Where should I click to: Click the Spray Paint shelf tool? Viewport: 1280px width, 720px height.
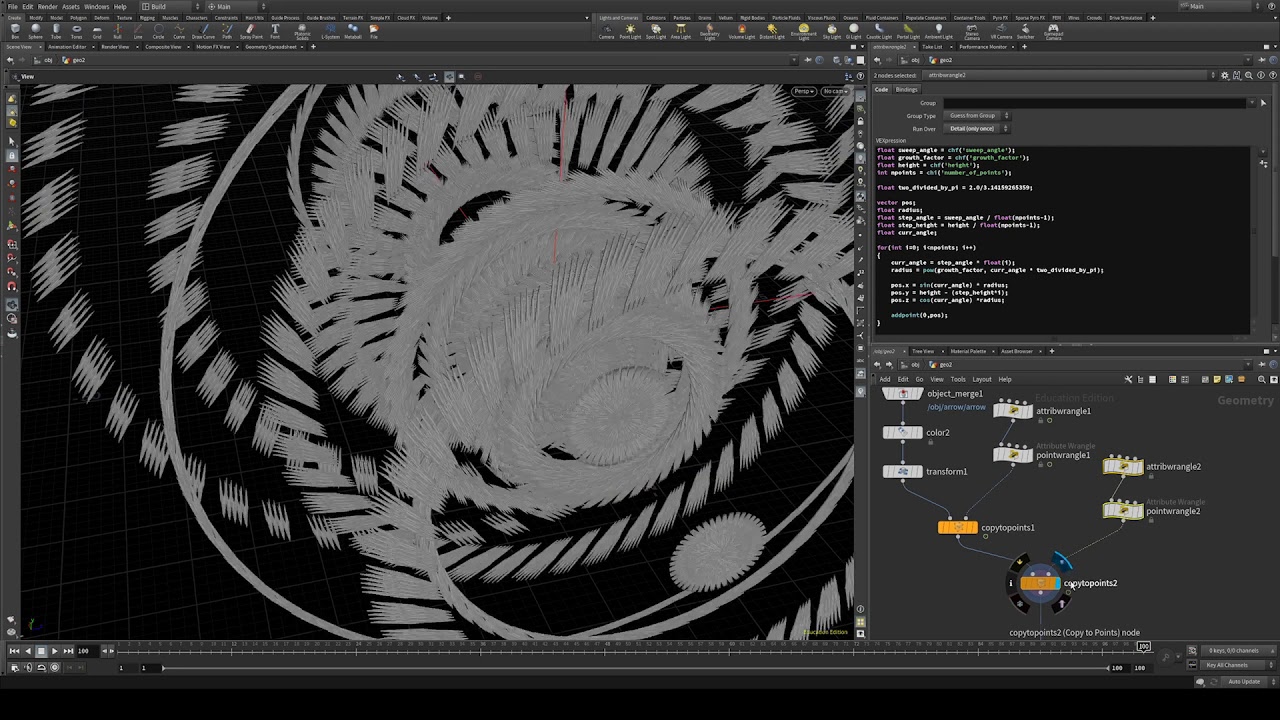250,31
